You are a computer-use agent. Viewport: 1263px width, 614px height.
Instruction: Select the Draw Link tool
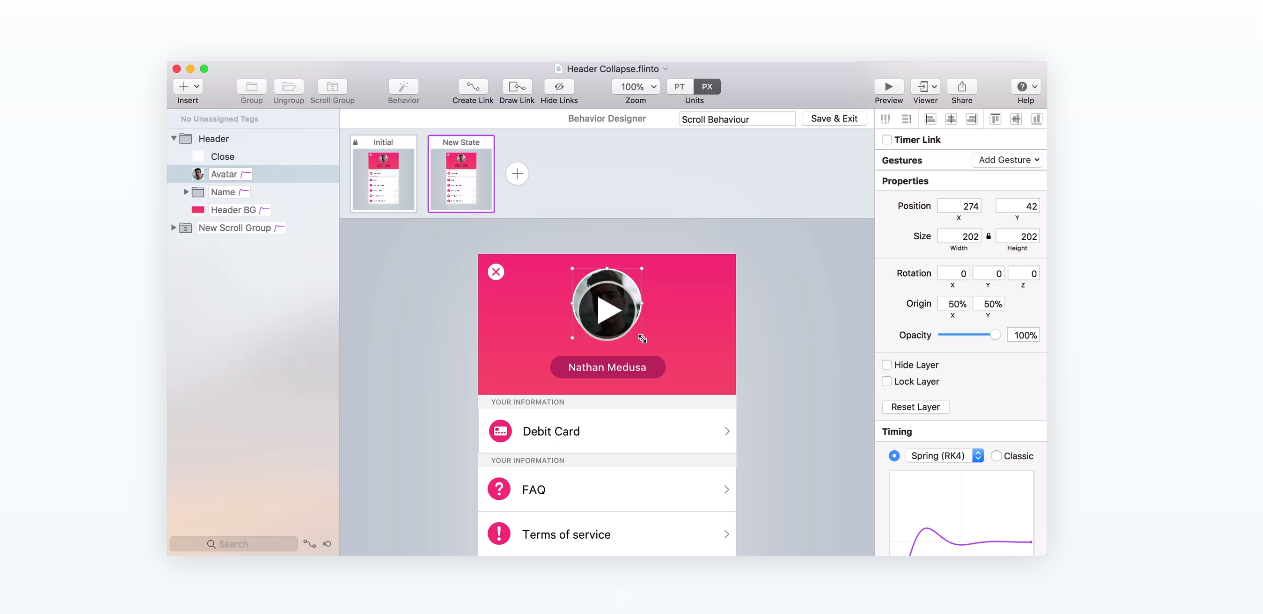(x=517, y=87)
